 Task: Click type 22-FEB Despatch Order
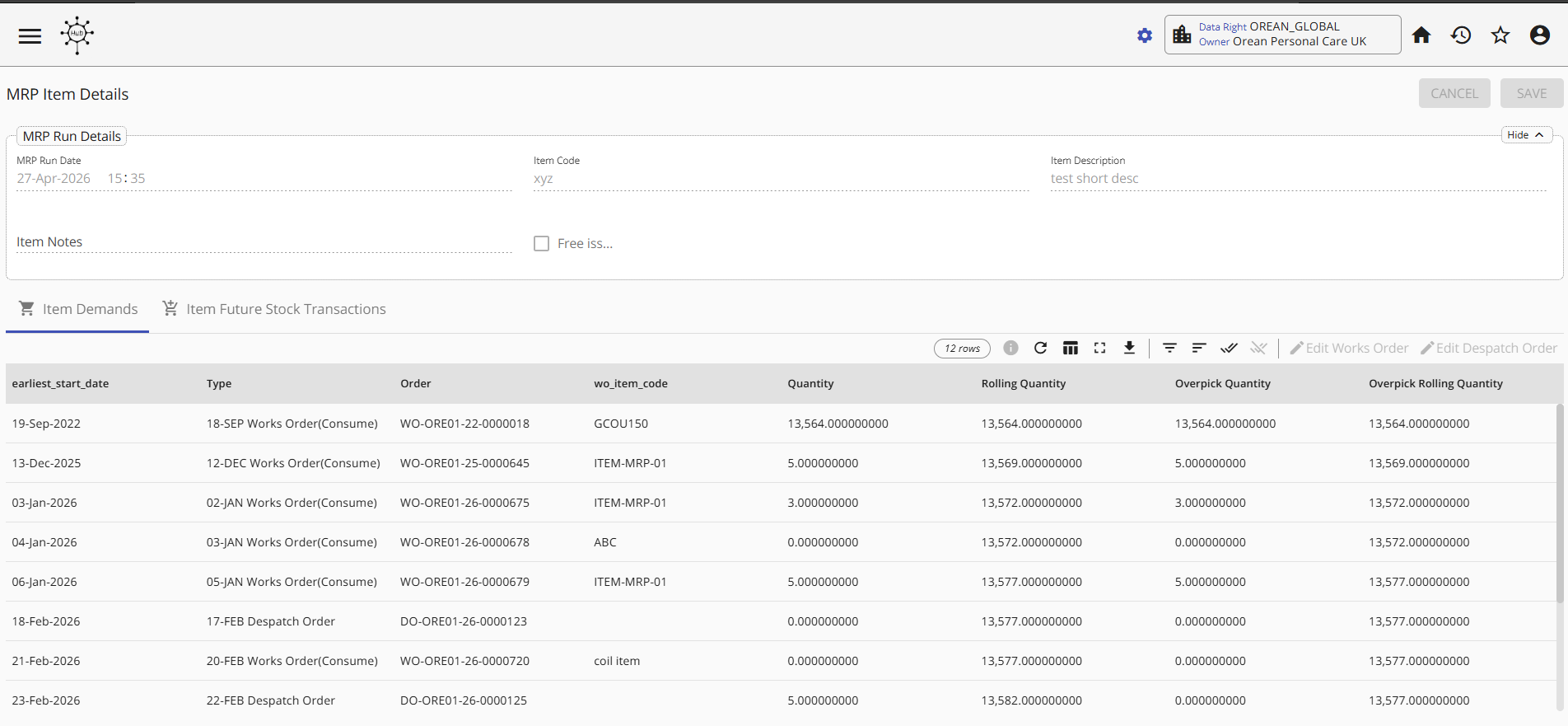[270, 700]
